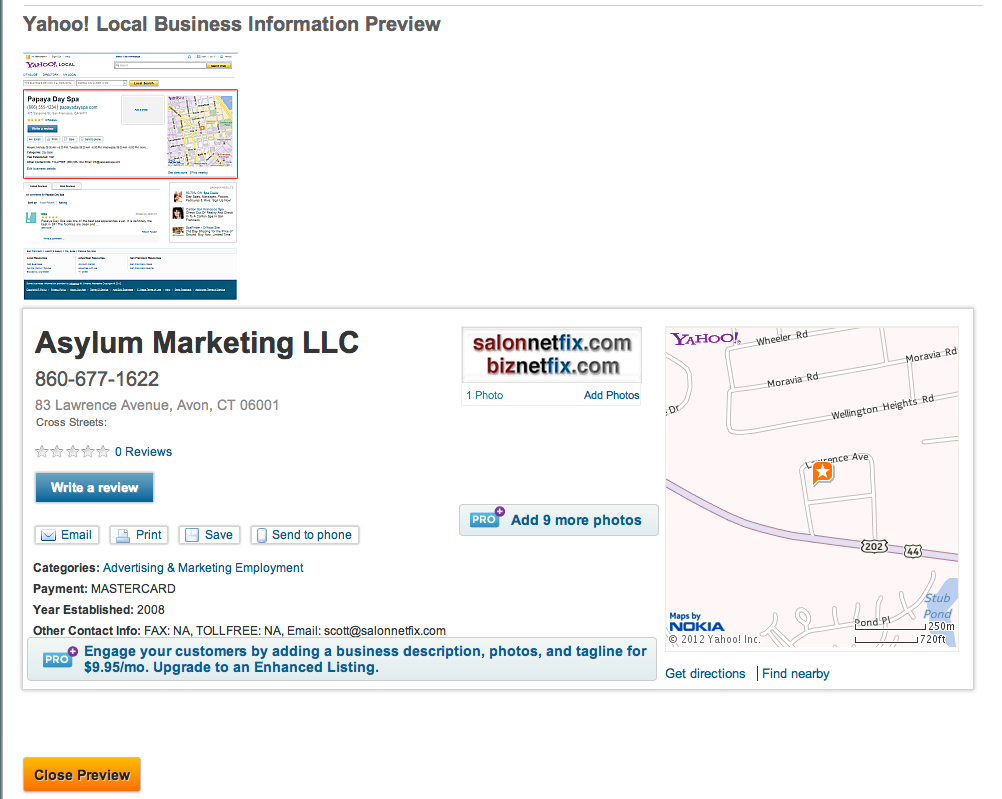The height and width of the screenshot is (799, 1002).
Task: Click the Print printer button
Action: pyautogui.click(x=138, y=535)
